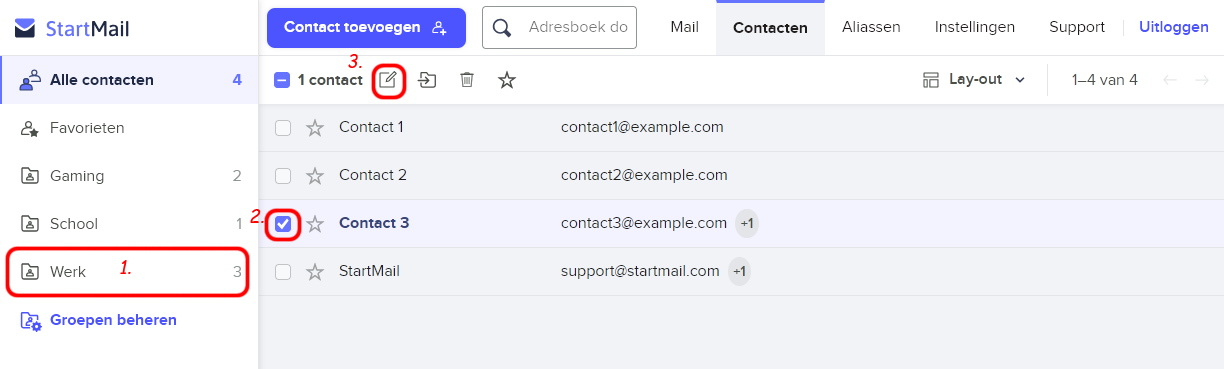Click the Favorieten person-star icon

click(x=30, y=128)
